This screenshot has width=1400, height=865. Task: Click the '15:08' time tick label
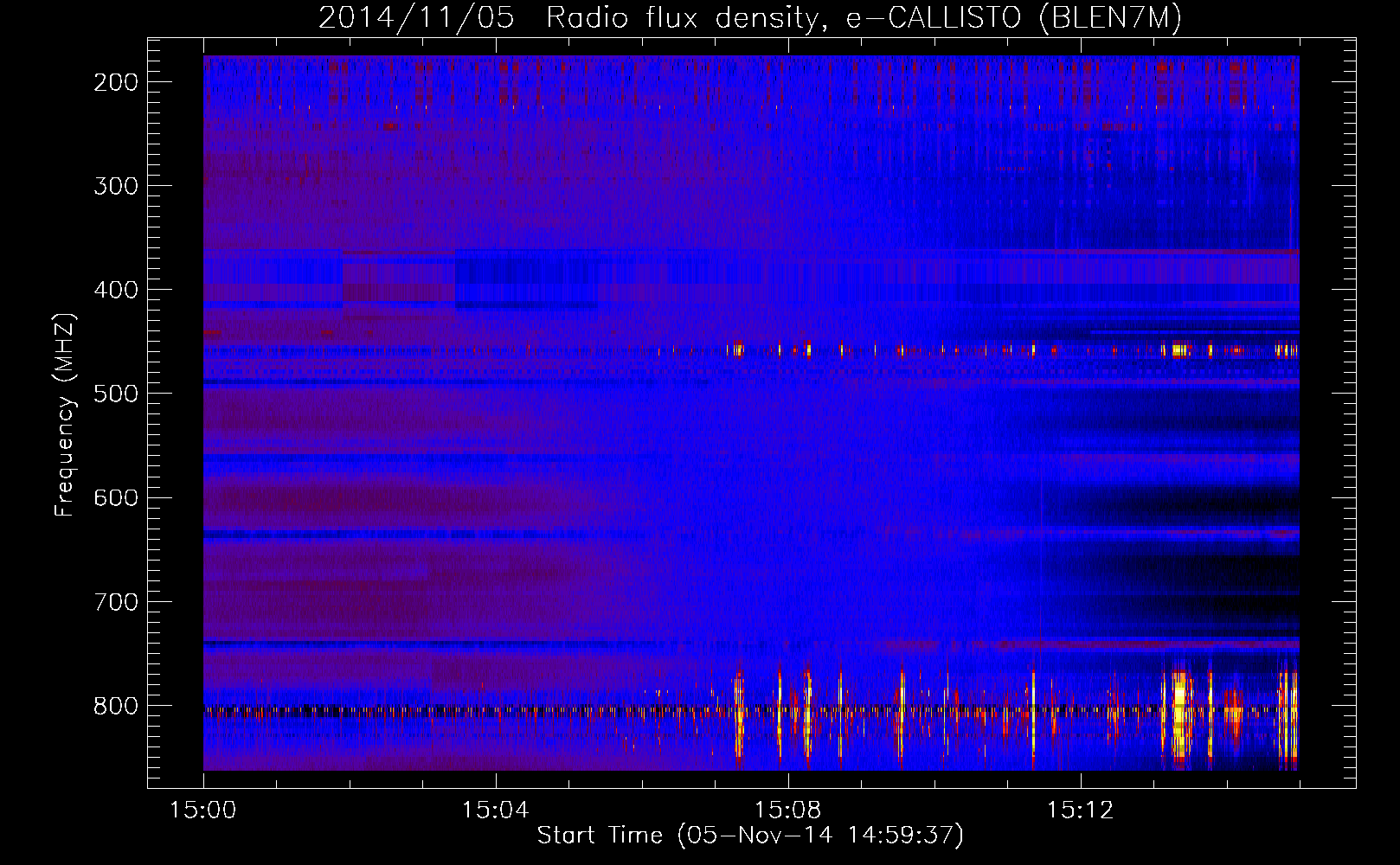point(787,811)
